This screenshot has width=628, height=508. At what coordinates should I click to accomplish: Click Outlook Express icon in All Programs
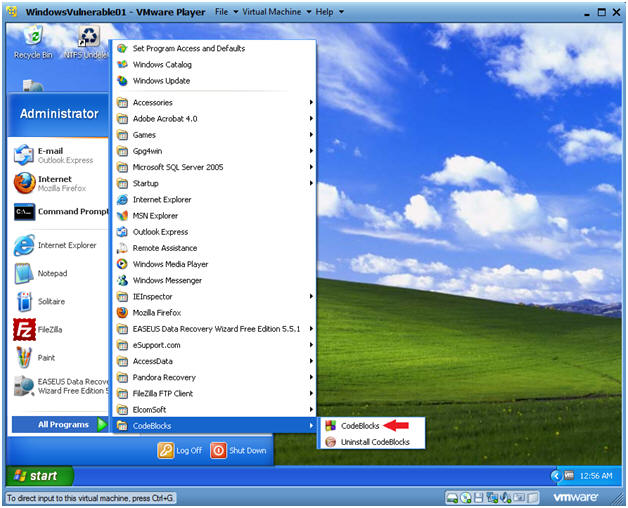(122, 232)
